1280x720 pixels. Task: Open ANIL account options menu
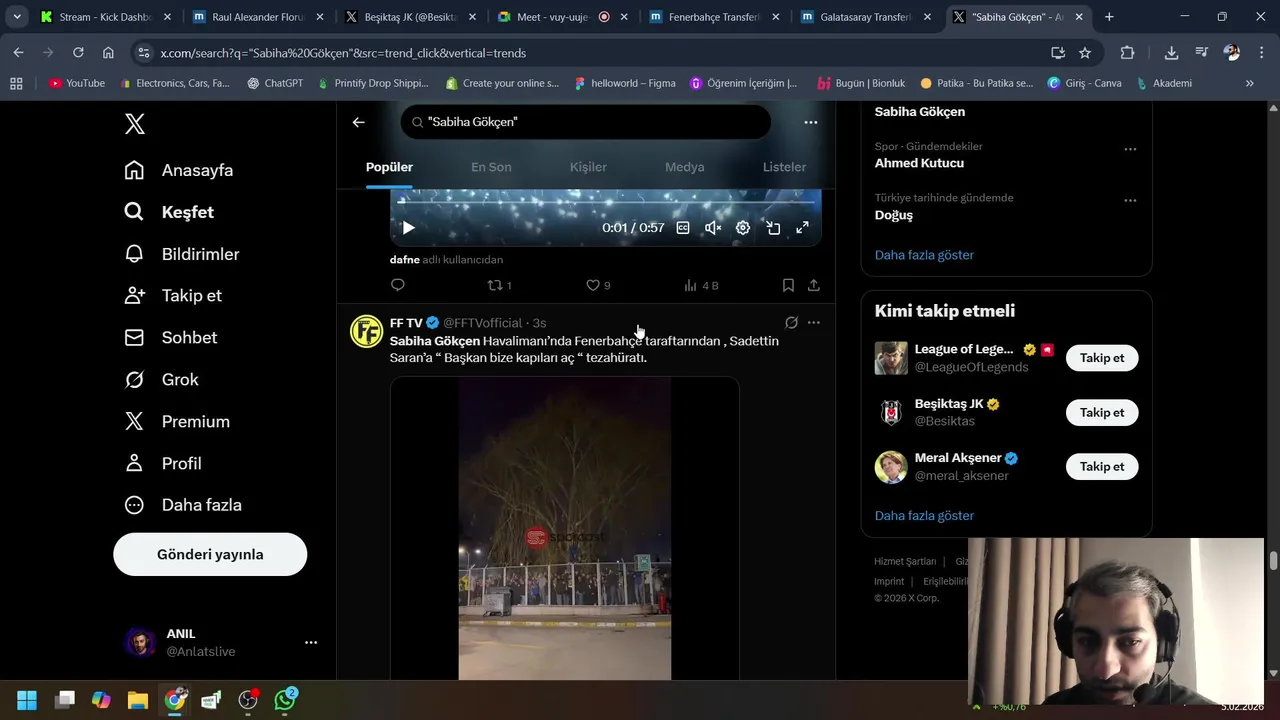point(311,642)
